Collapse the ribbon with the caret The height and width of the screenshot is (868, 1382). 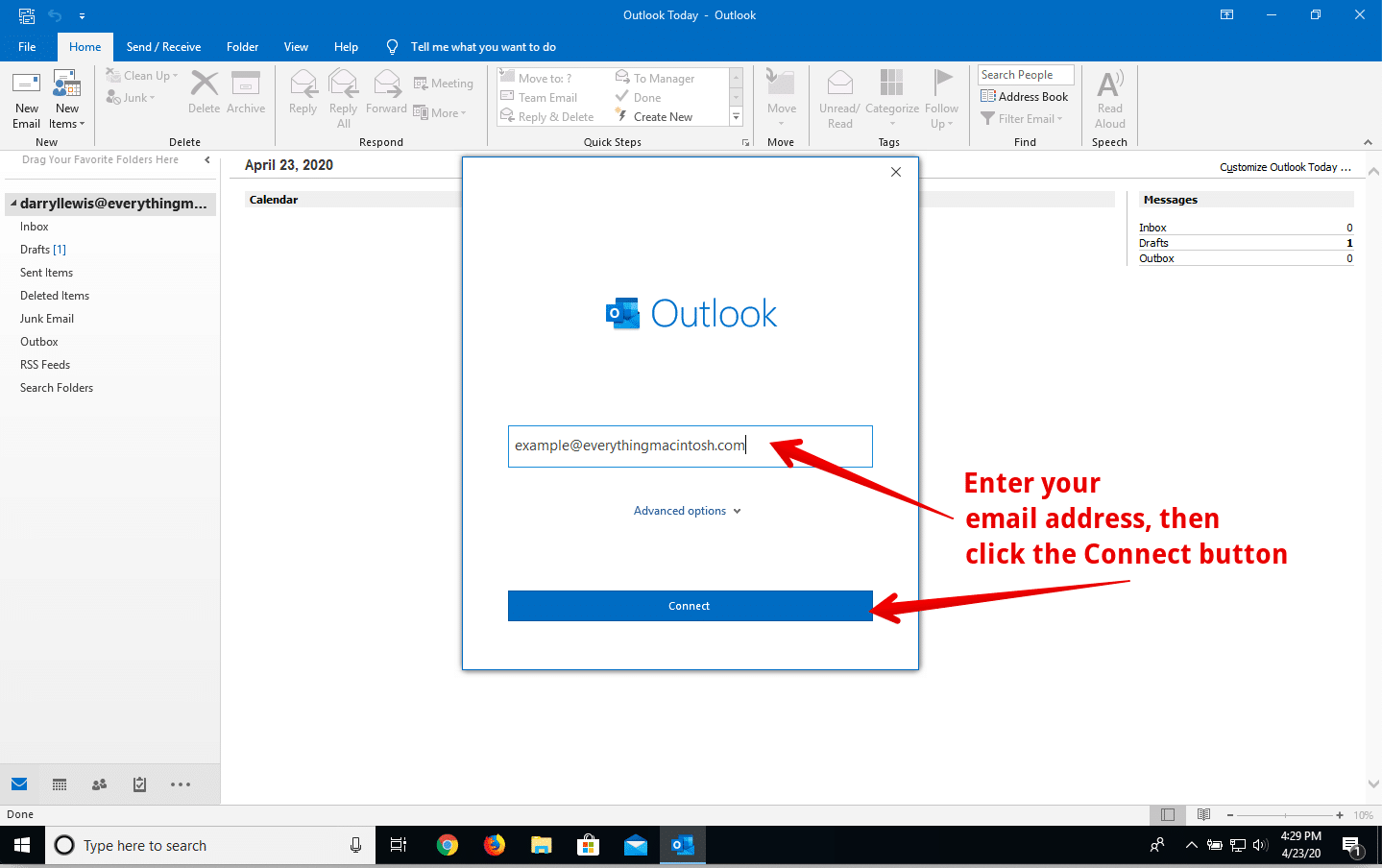(x=1368, y=142)
